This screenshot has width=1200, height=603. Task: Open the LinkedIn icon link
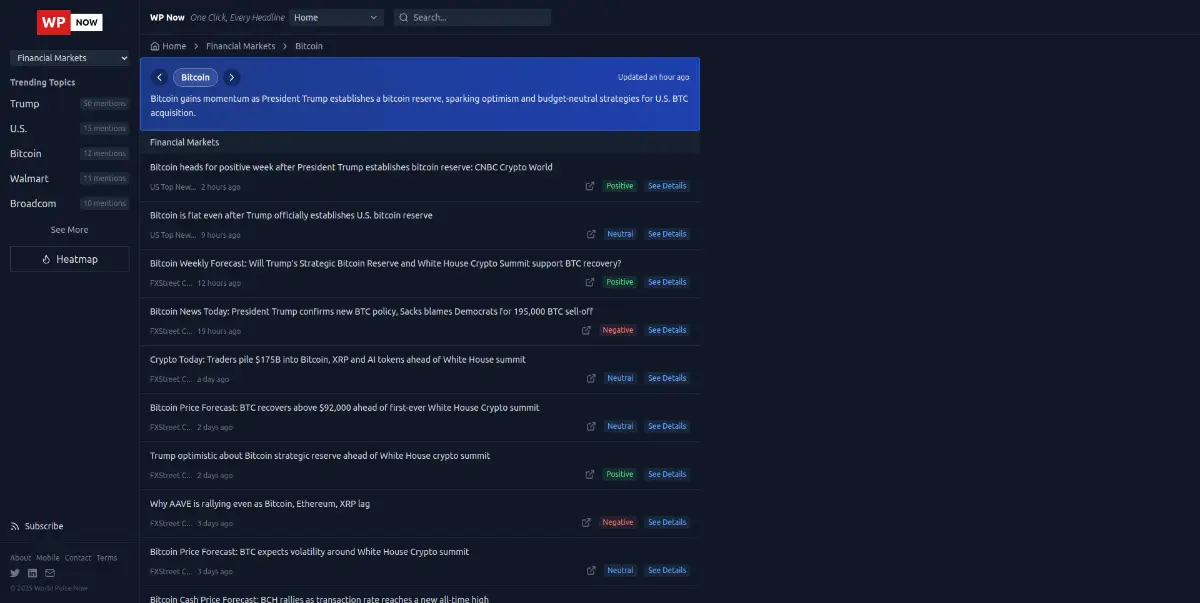point(32,573)
